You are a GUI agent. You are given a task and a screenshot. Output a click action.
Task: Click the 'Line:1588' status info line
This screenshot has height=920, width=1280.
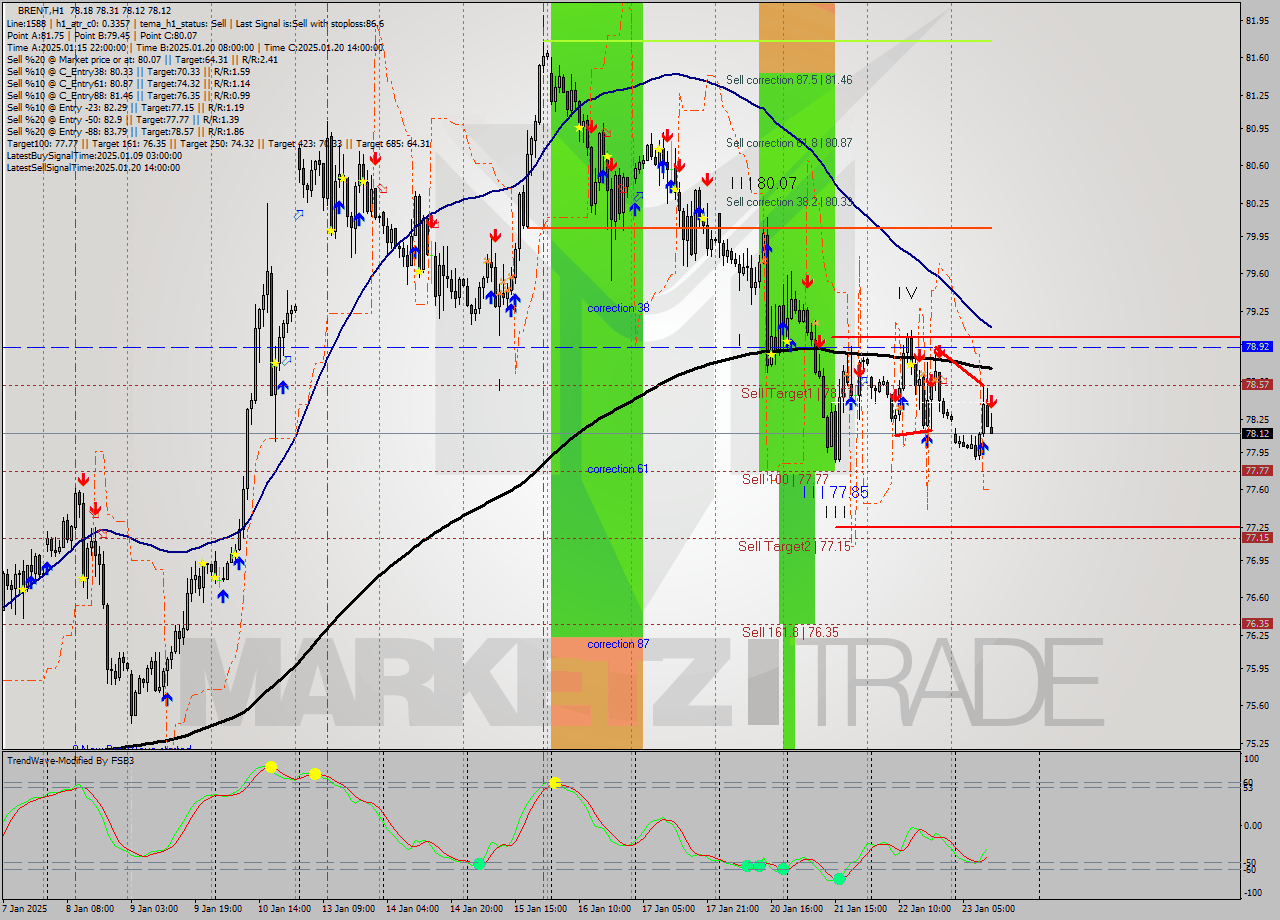click(194, 23)
